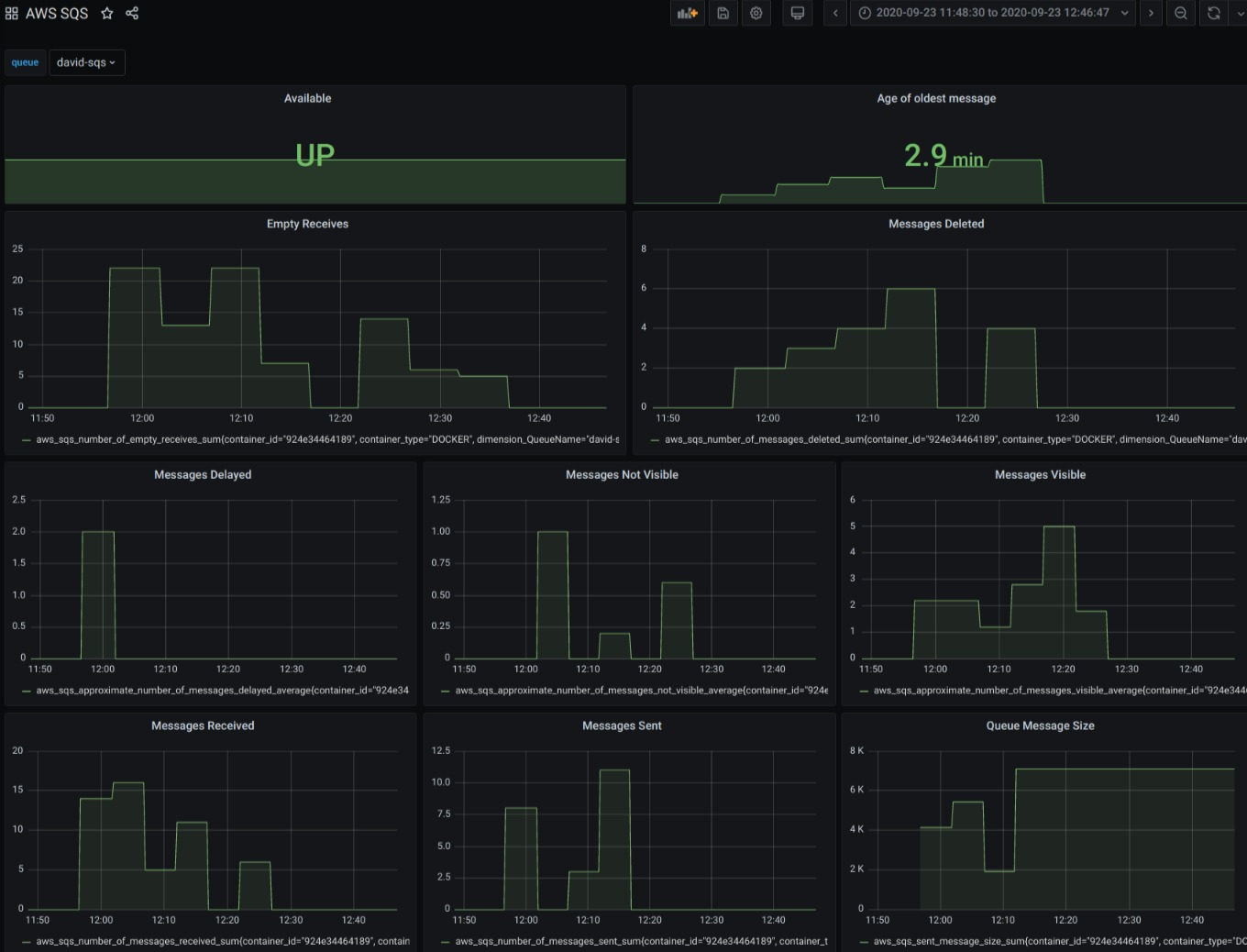Toggle the messages_not_visible_average legend series
This screenshot has width=1247, height=952.
(641, 691)
